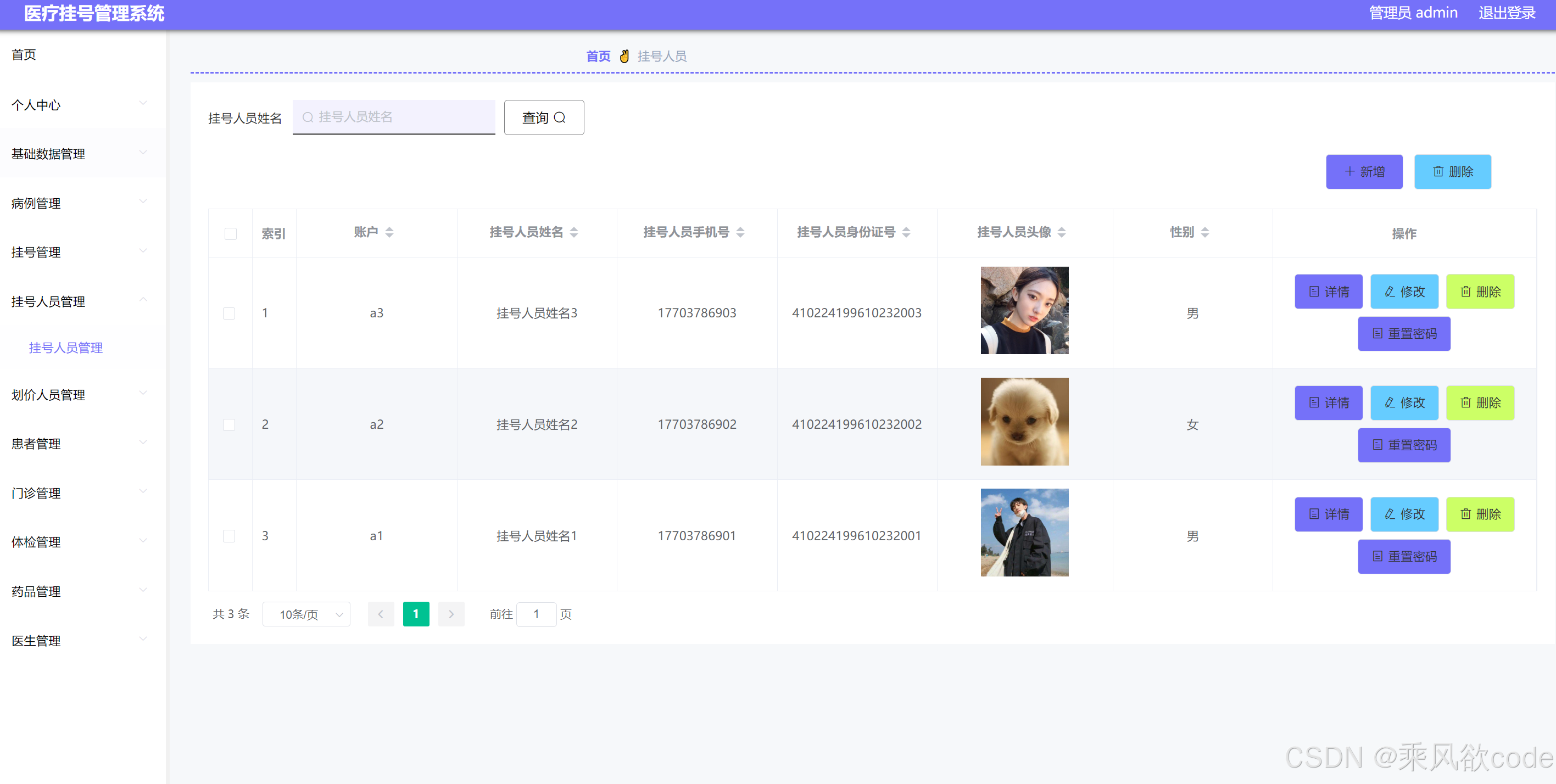
Task: Click 退出登录 to log out
Action: click(1507, 13)
